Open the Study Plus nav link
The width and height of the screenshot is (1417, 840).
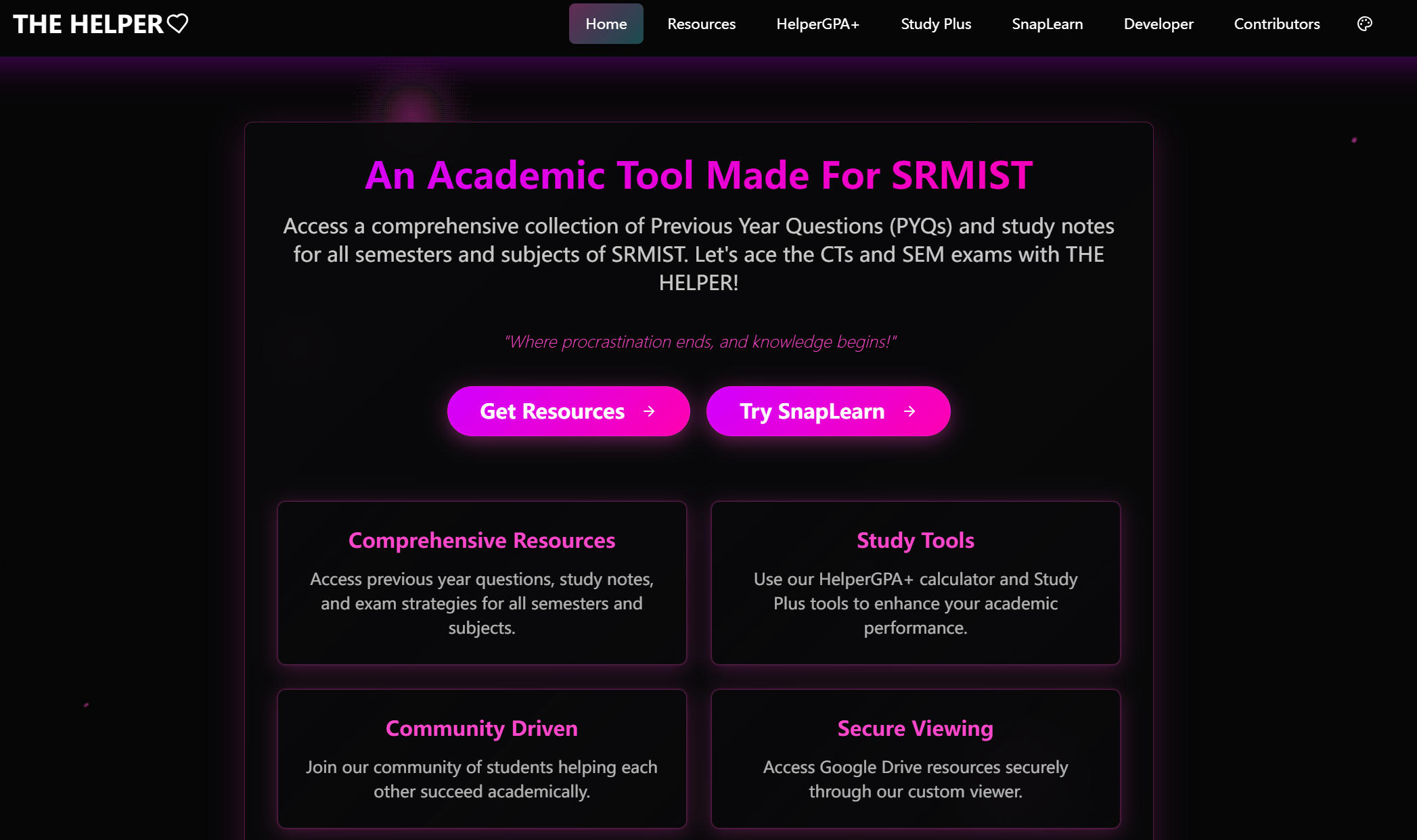tap(935, 24)
